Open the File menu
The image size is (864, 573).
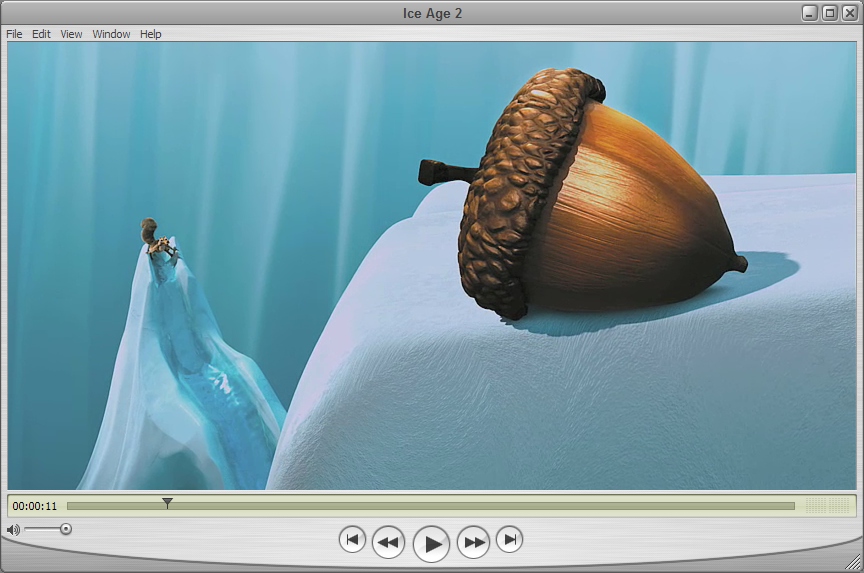(14, 34)
